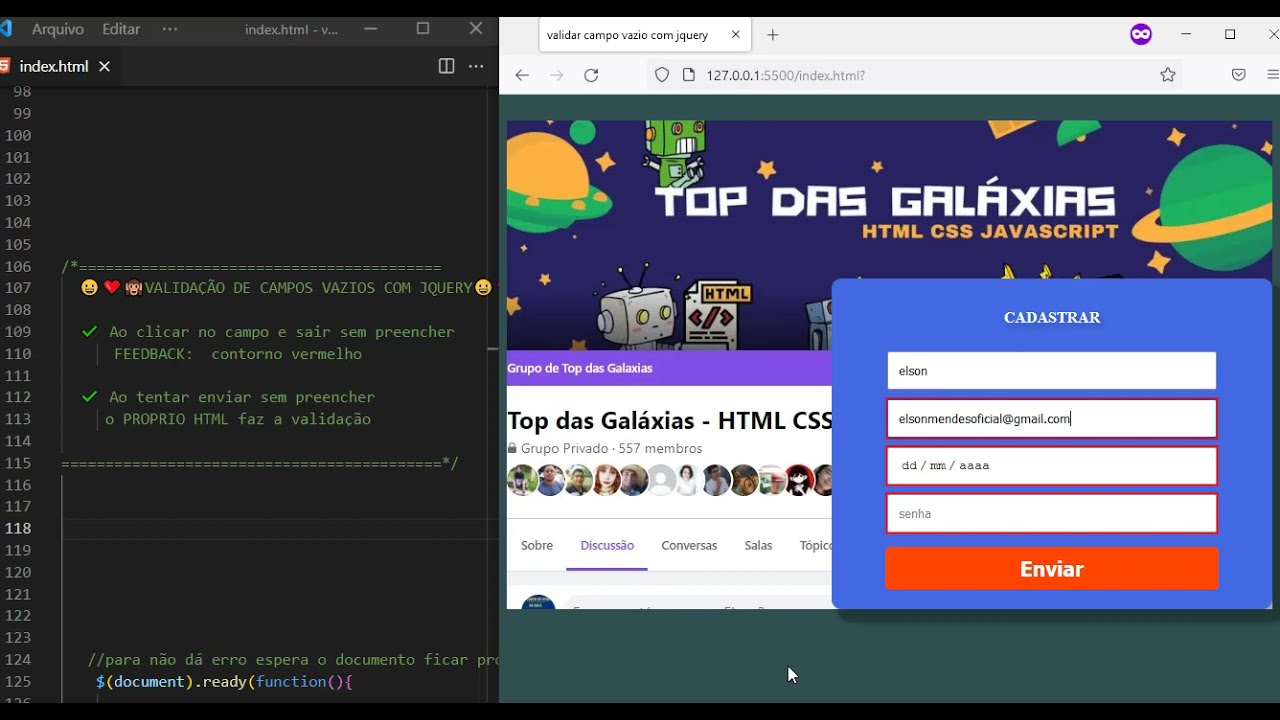Close the index.html editor tab
This screenshot has height=720, width=1280.
tap(104, 66)
